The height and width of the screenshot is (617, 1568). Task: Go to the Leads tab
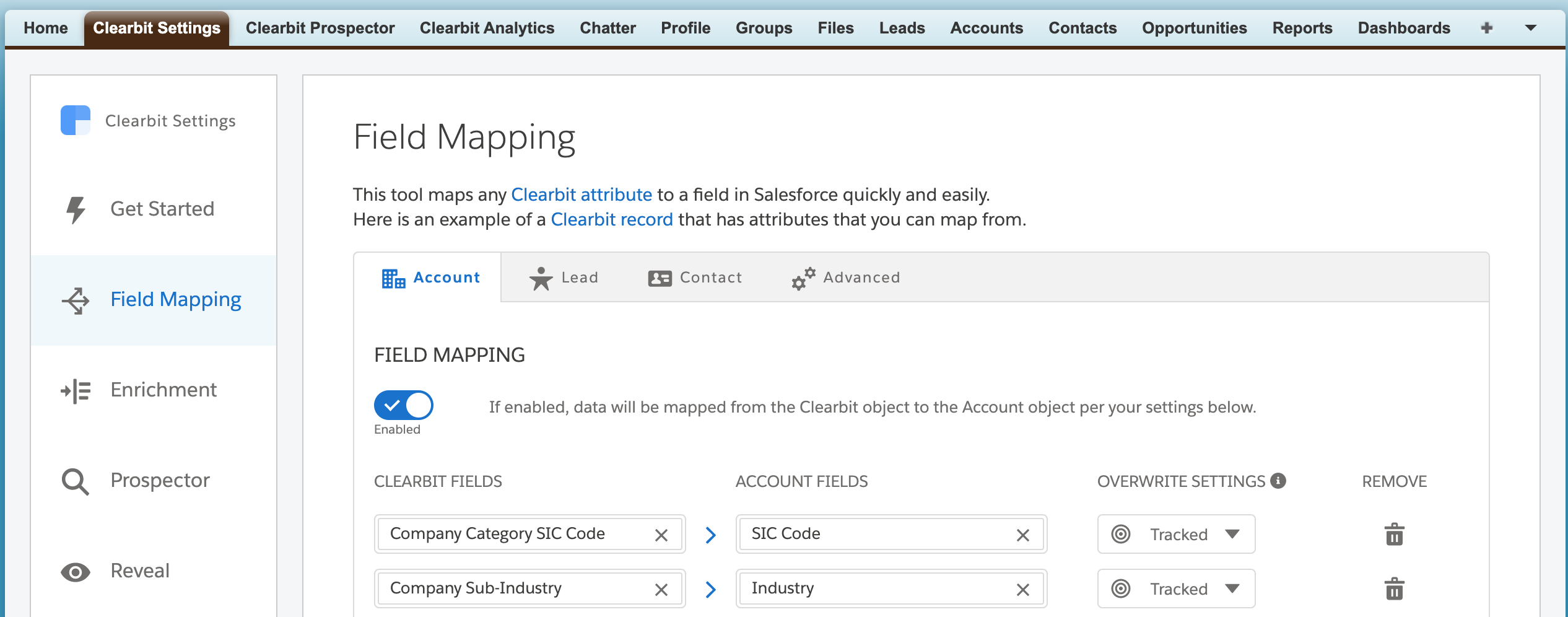tap(902, 28)
